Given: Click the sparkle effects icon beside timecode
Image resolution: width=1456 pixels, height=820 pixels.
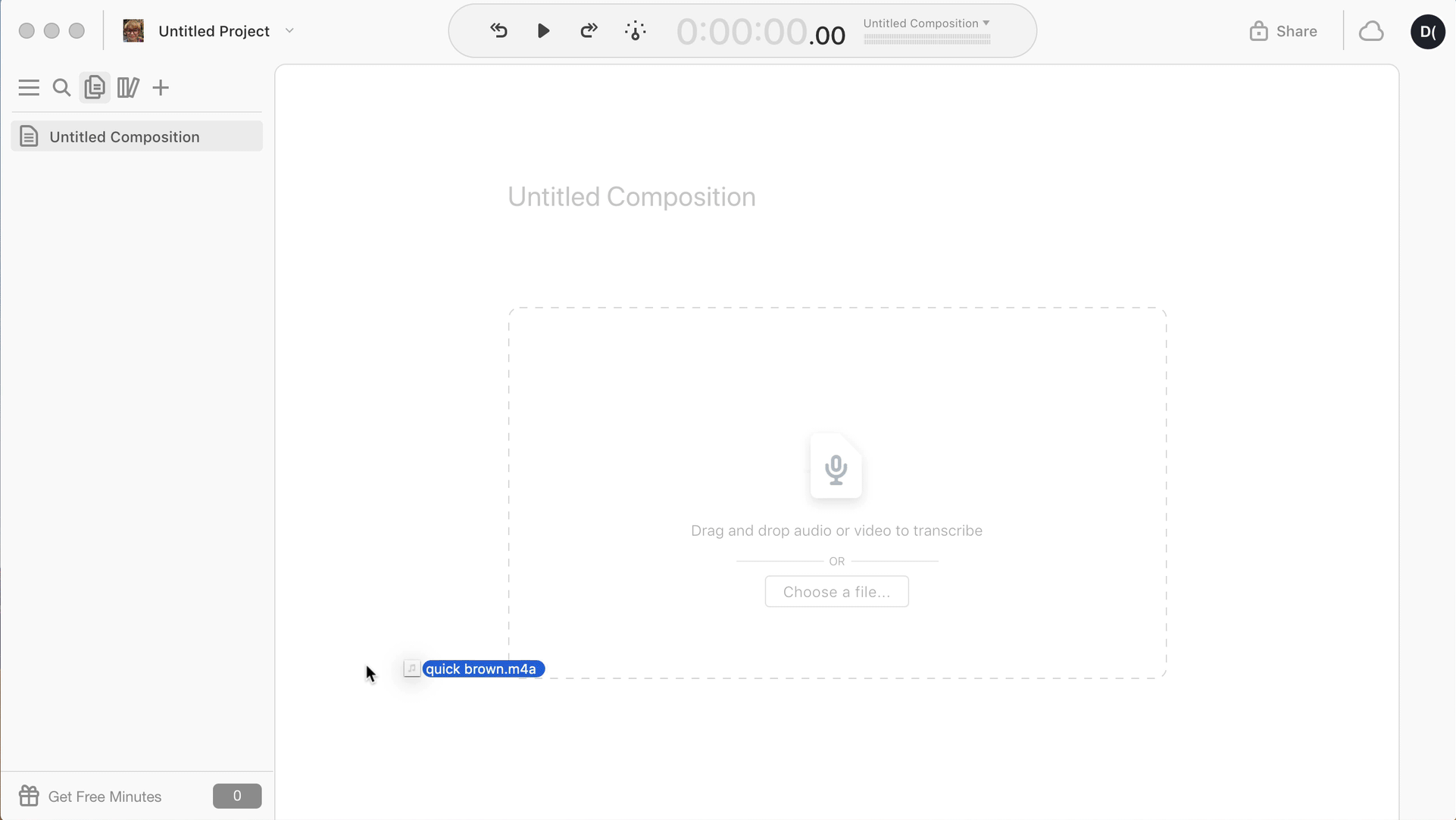Looking at the screenshot, I should point(635,31).
